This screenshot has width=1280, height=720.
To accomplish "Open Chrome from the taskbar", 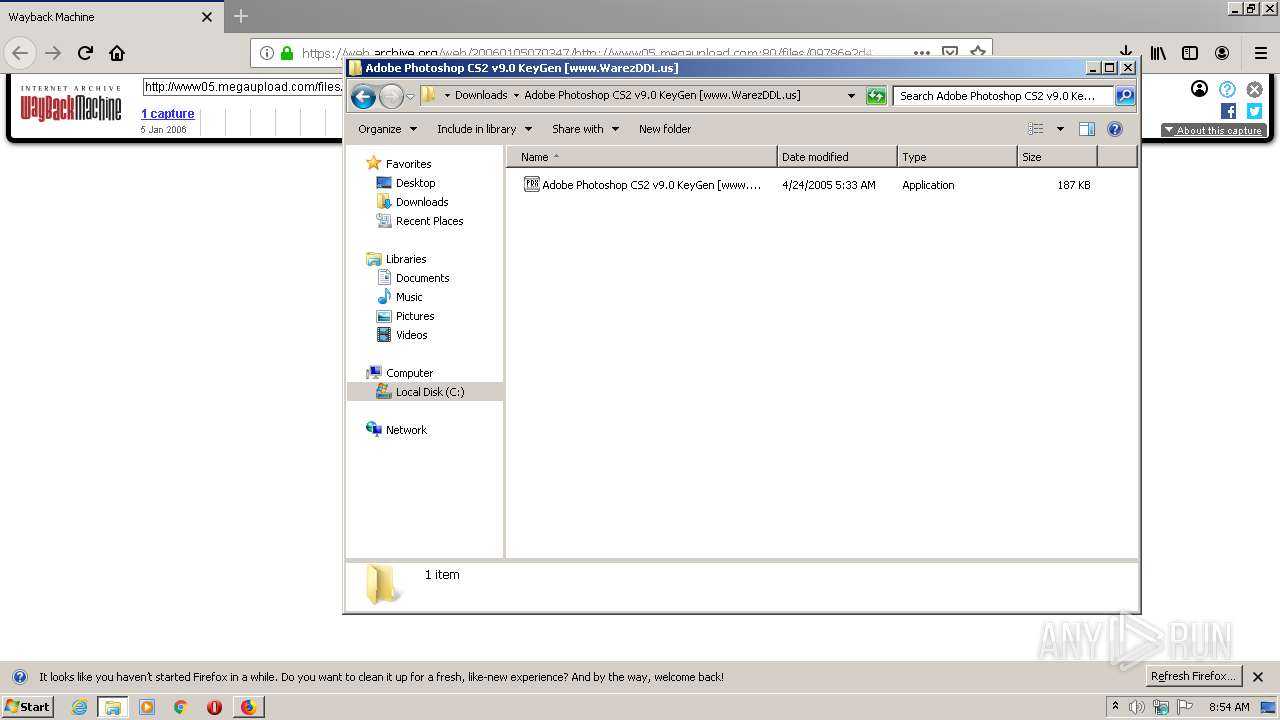I will (180, 707).
